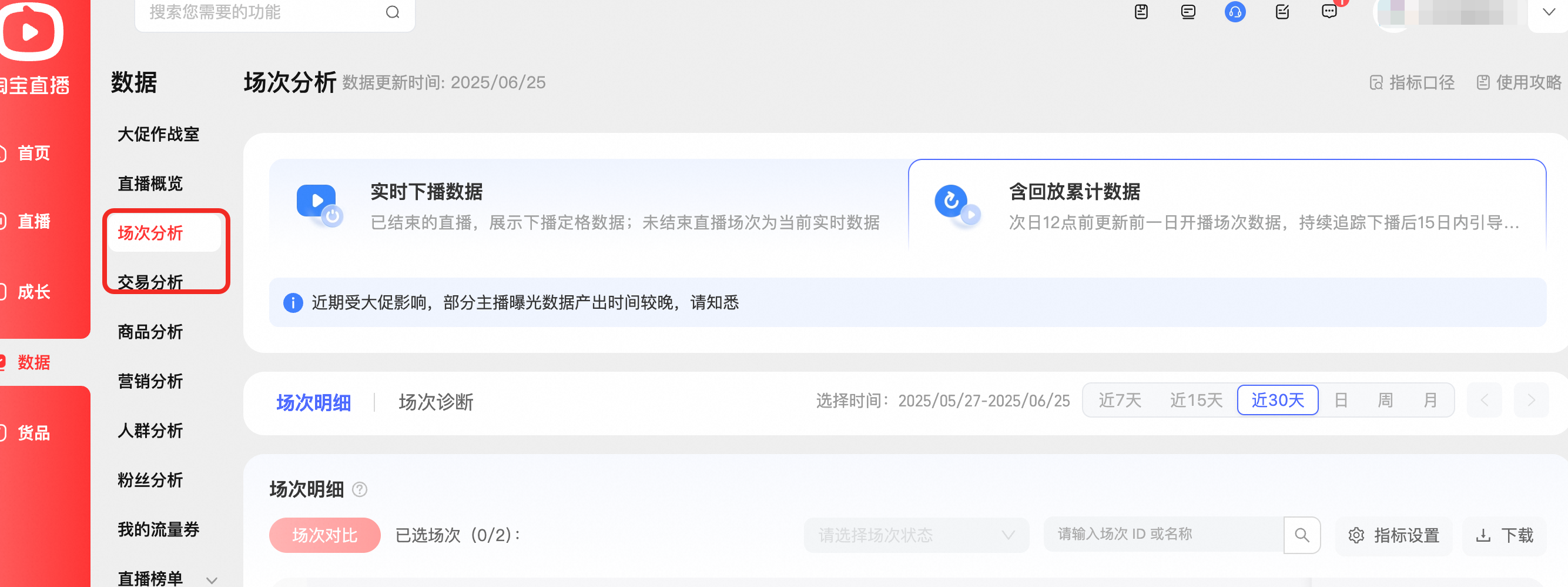This screenshot has height=587, width=1568.
Task: Open the 请选择场次状态 dropdown
Action: tap(916, 535)
